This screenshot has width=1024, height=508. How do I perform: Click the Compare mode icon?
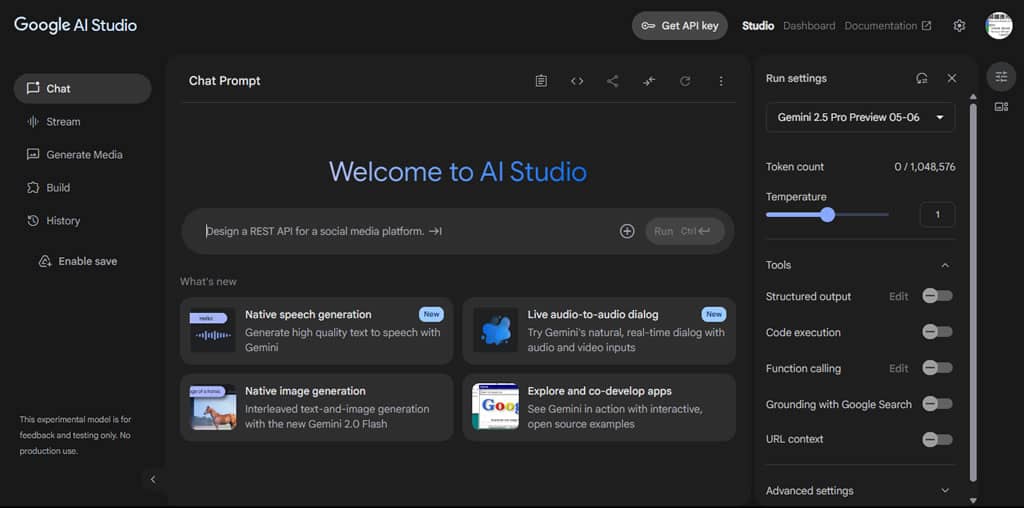click(649, 81)
